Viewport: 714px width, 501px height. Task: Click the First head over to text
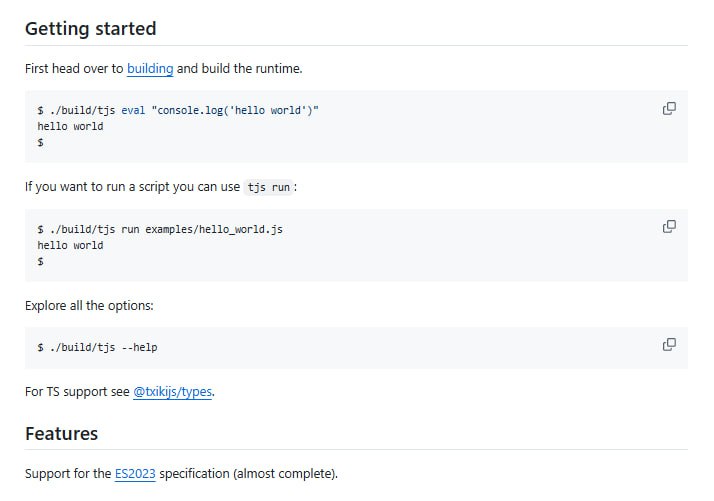coord(74,69)
